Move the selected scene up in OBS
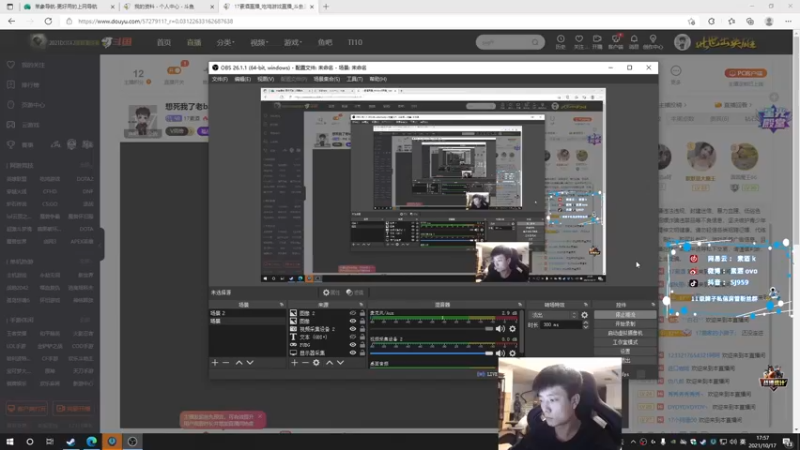The image size is (800, 450). (x=239, y=362)
